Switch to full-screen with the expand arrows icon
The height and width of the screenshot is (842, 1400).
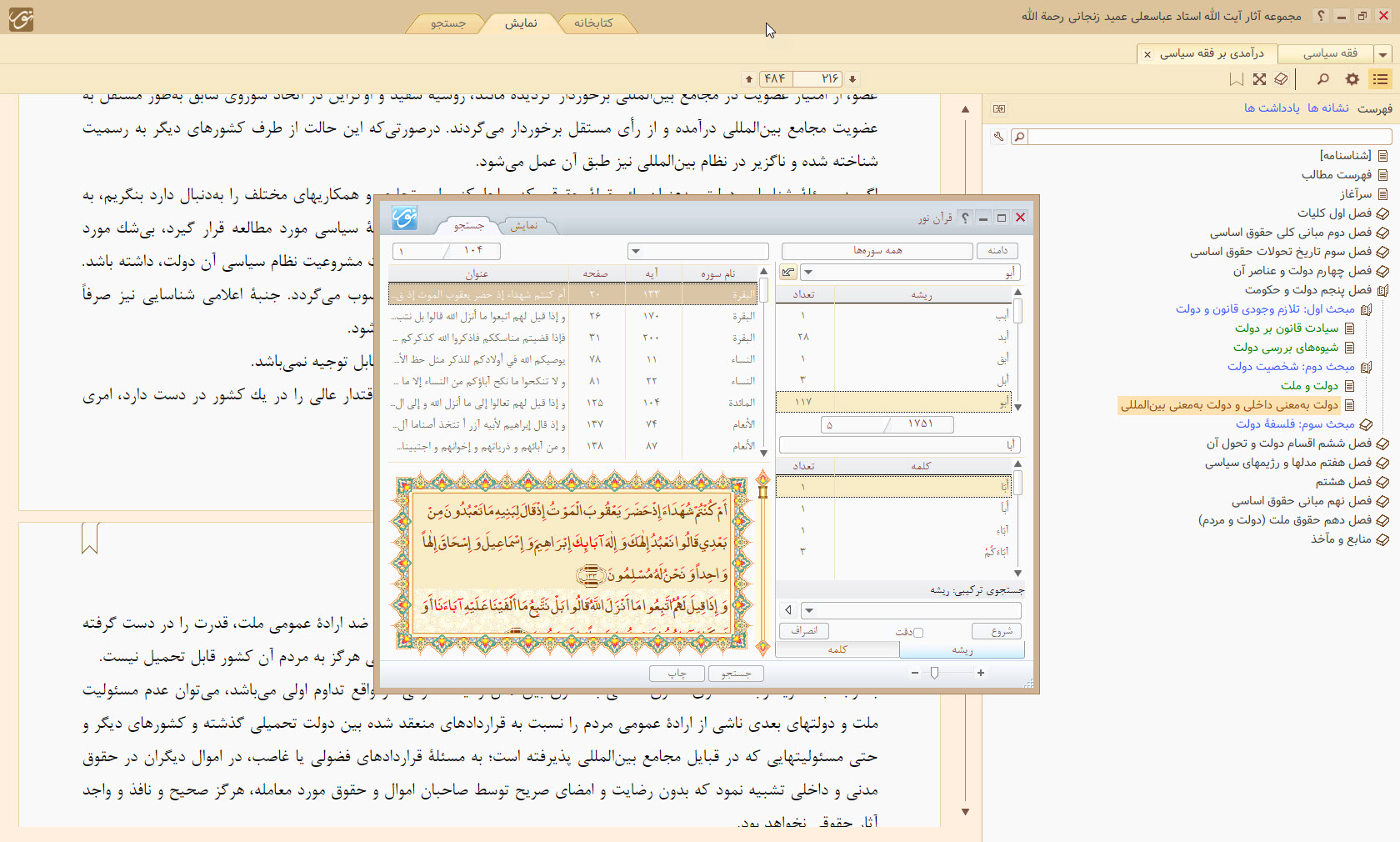[1259, 79]
